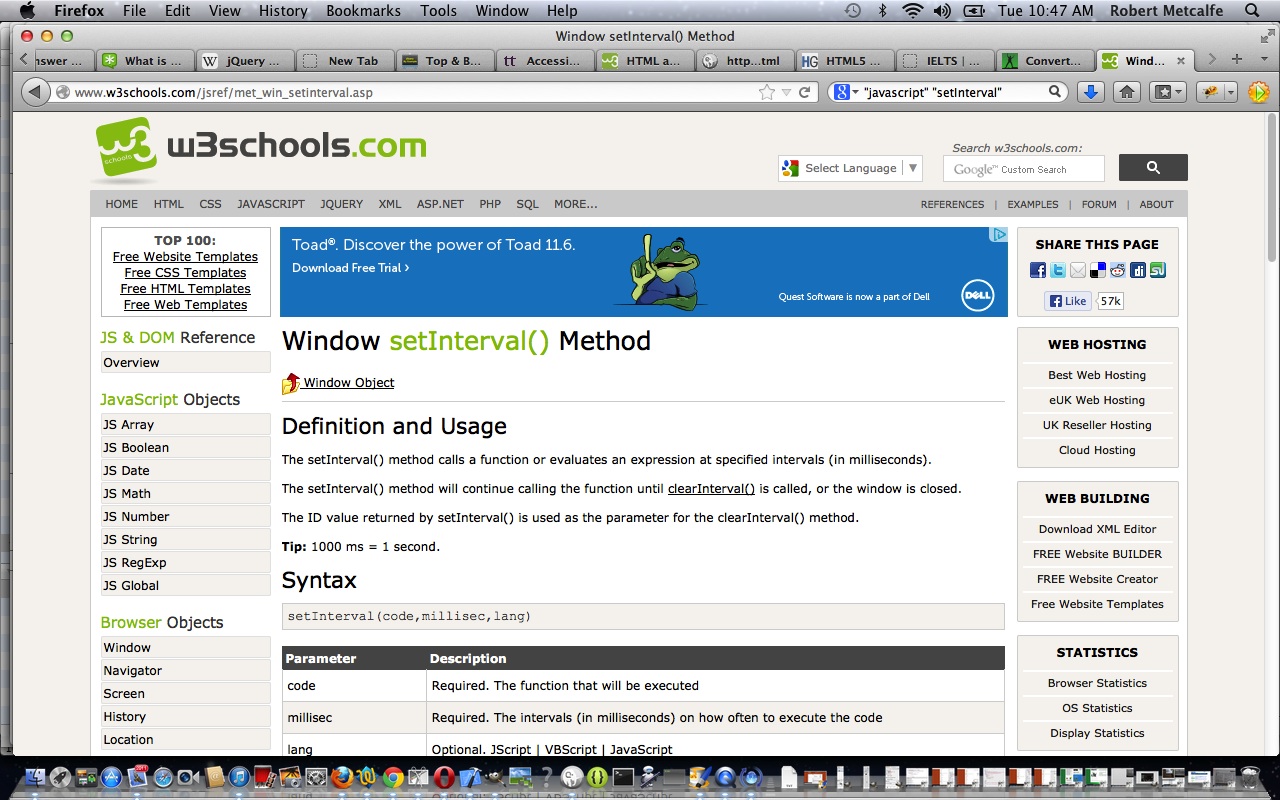Open the MORE... navigation item
The height and width of the screenshot is (800, 1280).
click(575, 204)
